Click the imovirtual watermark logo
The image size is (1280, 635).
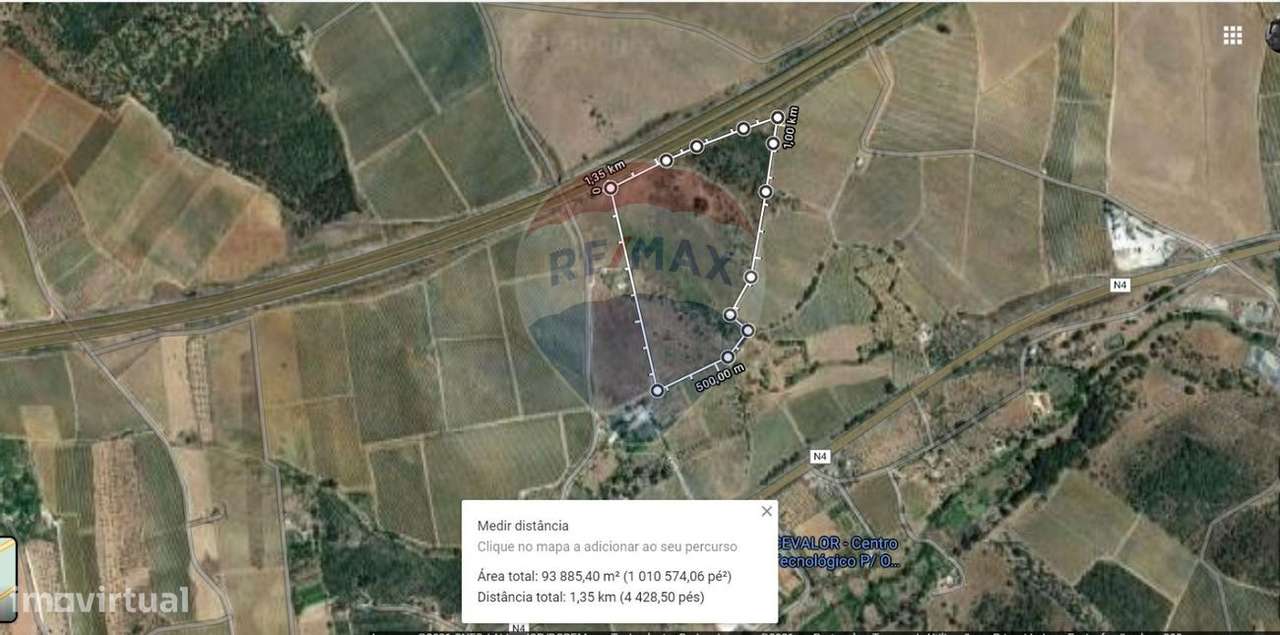(97, 600)
